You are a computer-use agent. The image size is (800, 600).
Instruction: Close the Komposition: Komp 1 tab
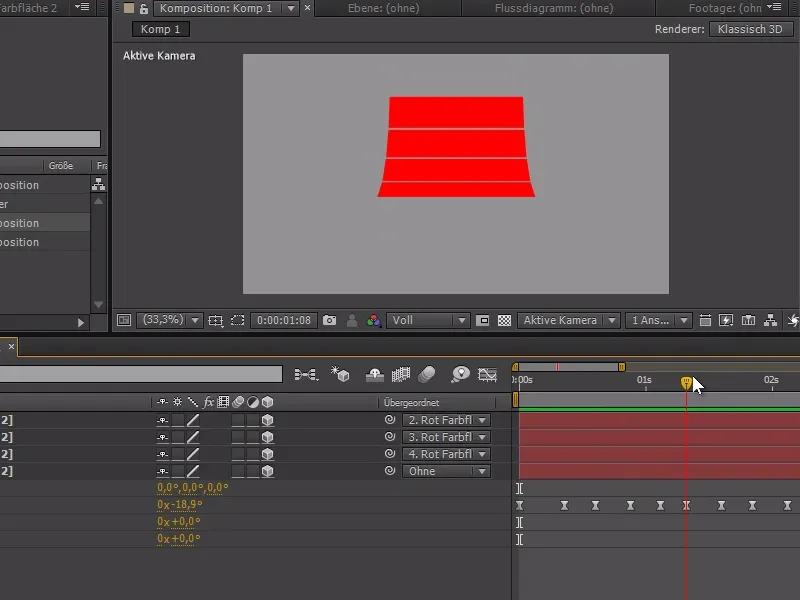coord(307,8)
